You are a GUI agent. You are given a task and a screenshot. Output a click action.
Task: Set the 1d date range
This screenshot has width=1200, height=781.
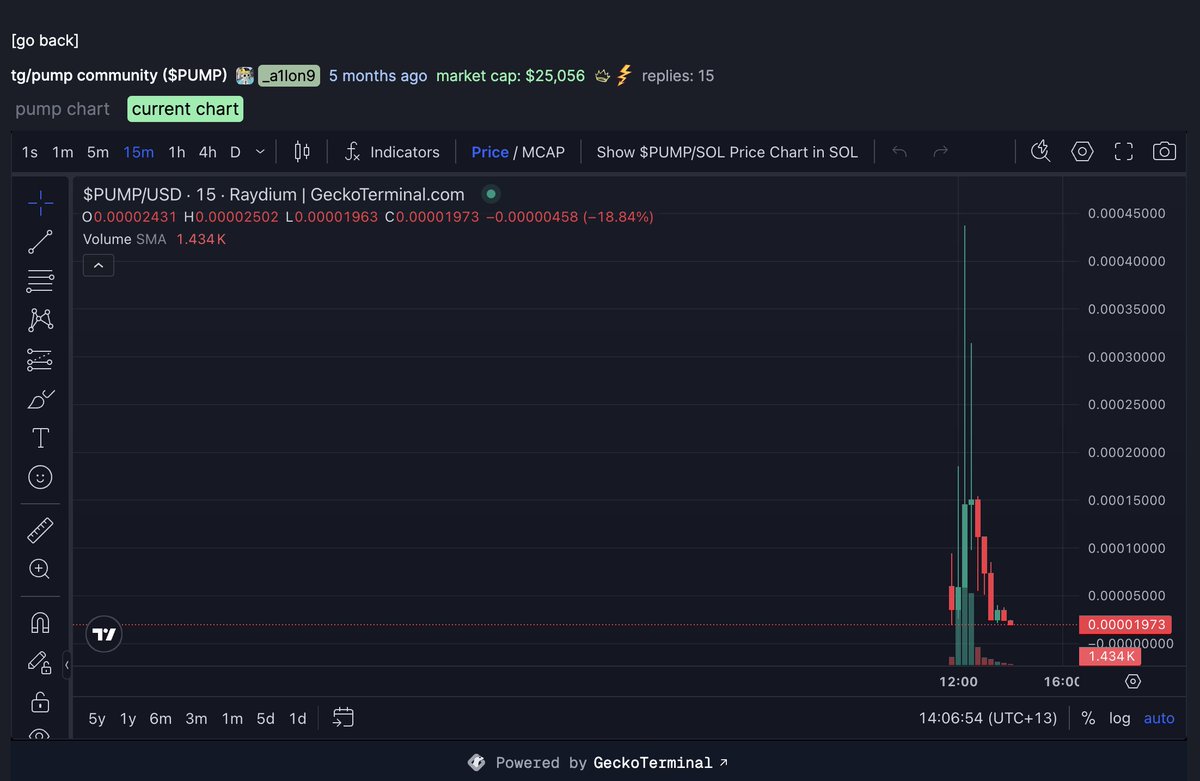click(x=297, y=718)
